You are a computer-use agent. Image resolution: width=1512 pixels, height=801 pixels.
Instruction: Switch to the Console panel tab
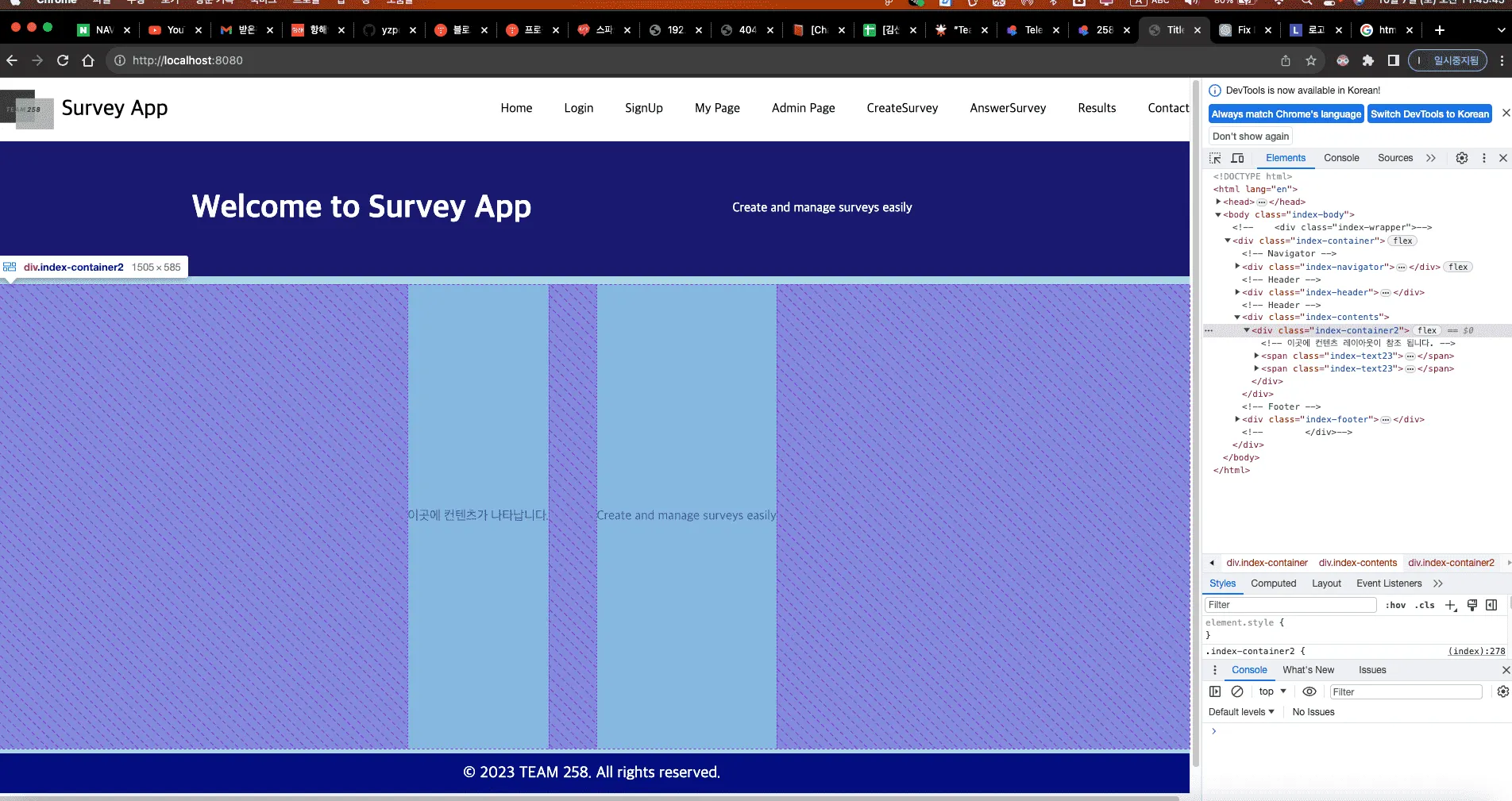click(1341, 158)
